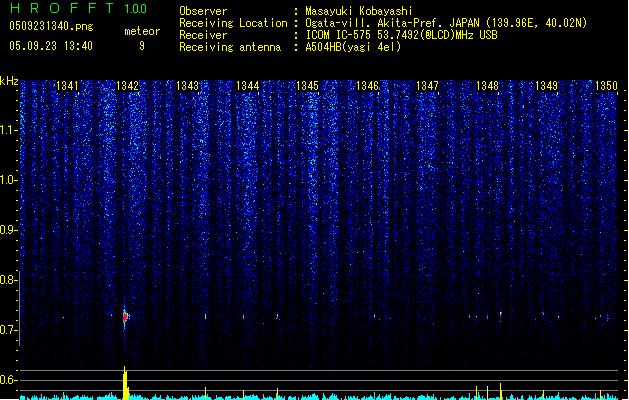Click the 0.7 kHz frequency axis label
The height and width of the screenshot is (400, 629).
(9, 330)
